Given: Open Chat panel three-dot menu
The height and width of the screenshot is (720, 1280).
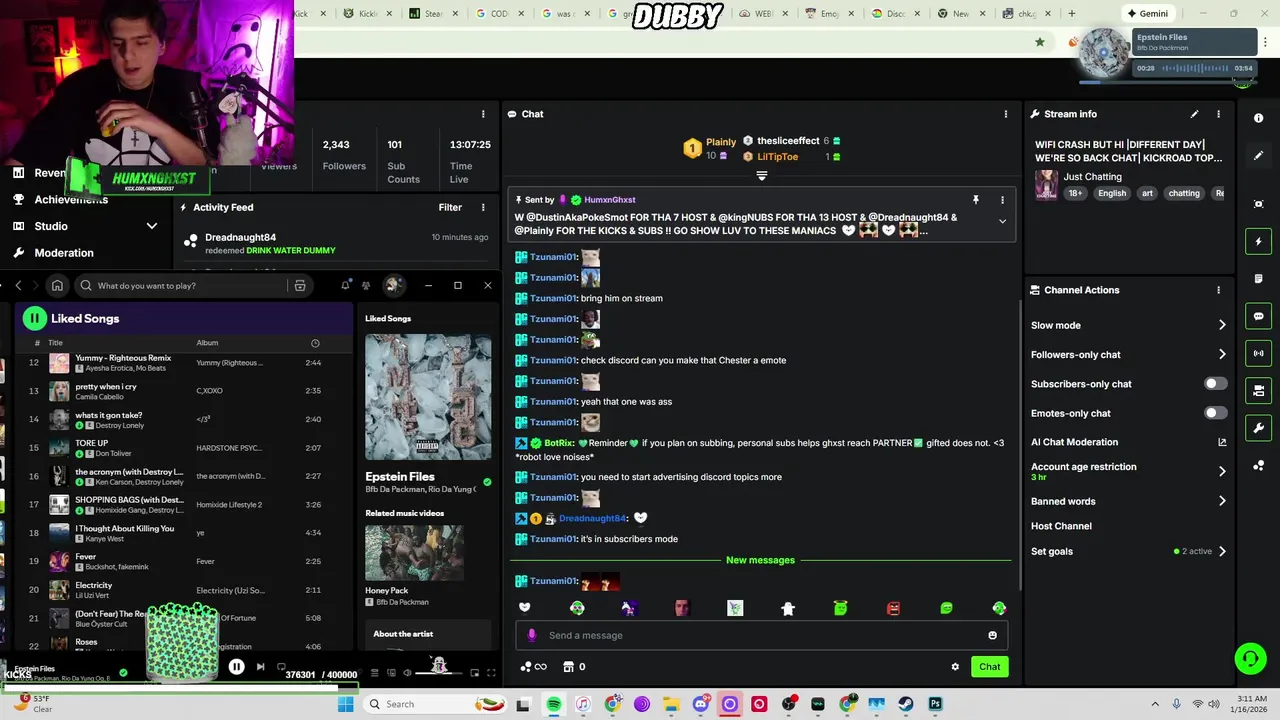Looking at the screenshot, I should click(1006, 114).
